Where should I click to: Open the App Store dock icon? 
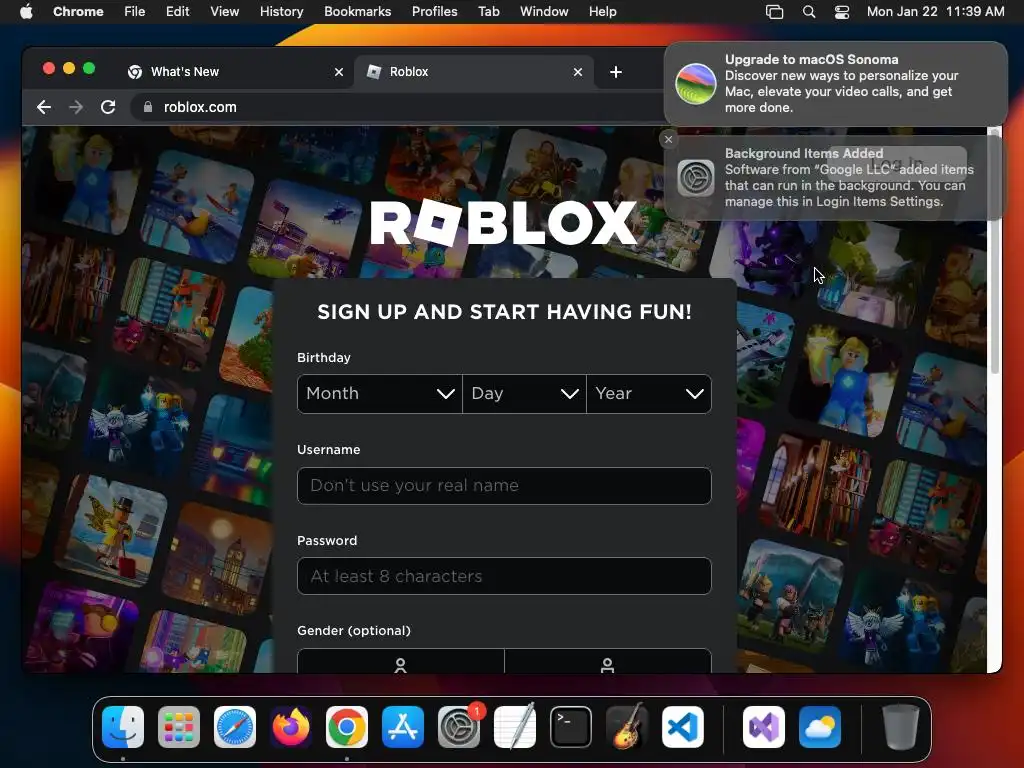[x=403, y=727]
